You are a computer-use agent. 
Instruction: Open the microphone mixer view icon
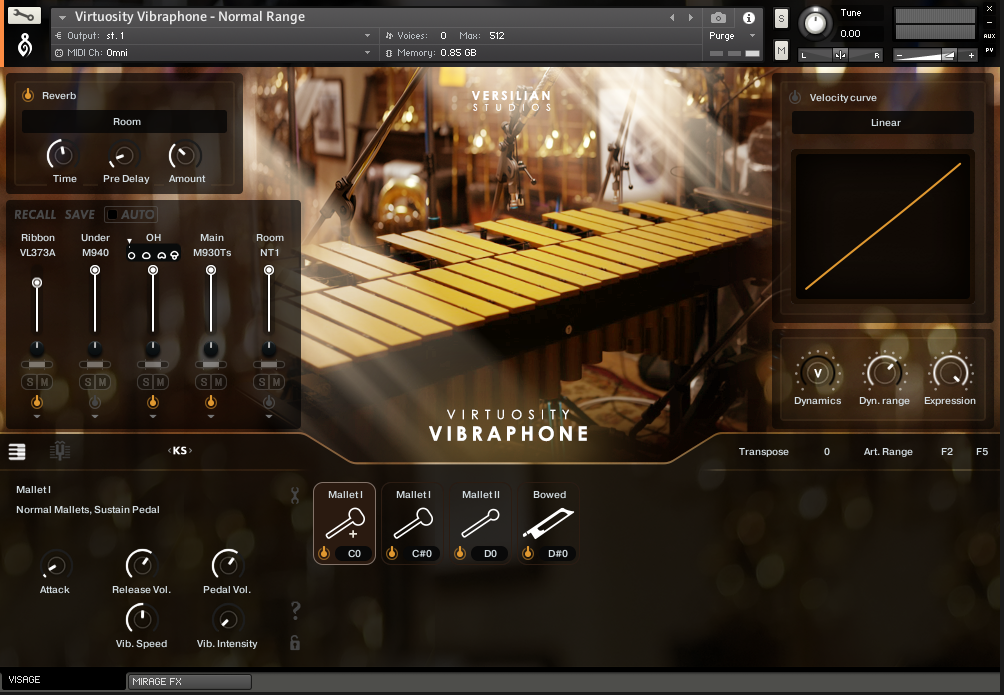tap(60, 452)
